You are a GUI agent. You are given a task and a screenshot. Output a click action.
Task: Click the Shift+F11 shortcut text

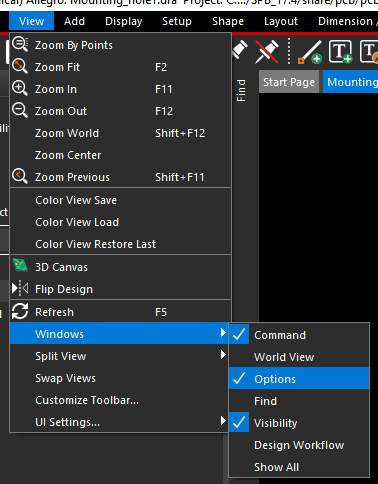pos(180,177)
